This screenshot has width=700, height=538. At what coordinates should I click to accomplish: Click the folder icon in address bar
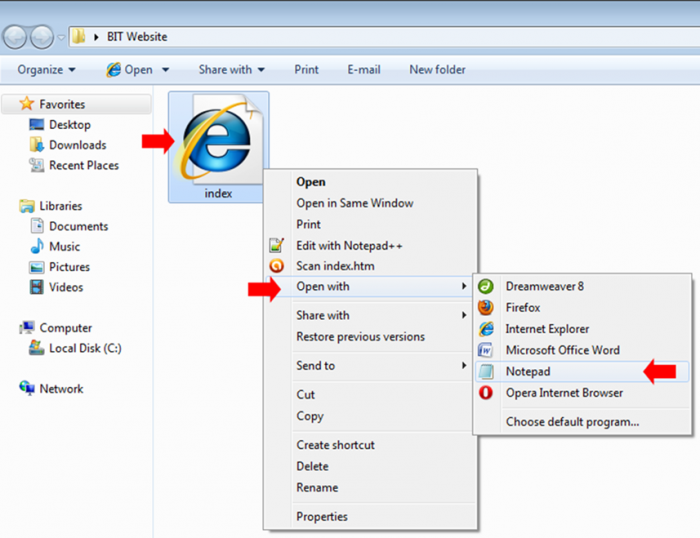tap(79, 37)
